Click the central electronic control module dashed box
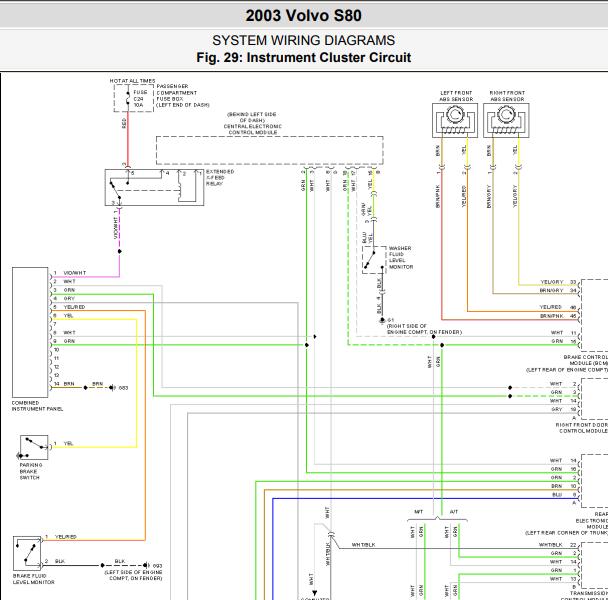The height and width of the screenshot is (600, 608). pyautogui.click(x=269, y=150)
